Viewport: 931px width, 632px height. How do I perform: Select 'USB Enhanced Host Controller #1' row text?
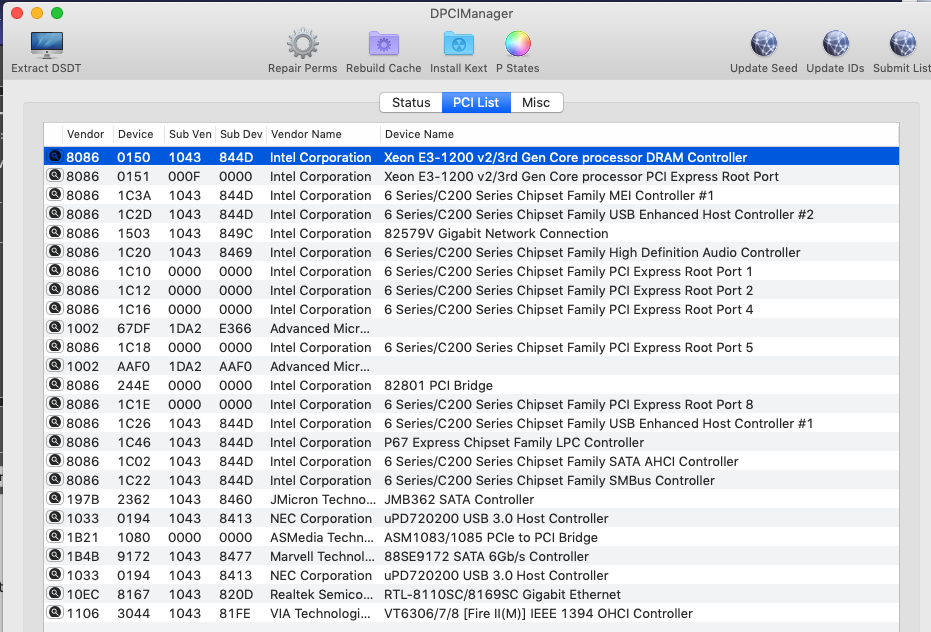point(598,424)
